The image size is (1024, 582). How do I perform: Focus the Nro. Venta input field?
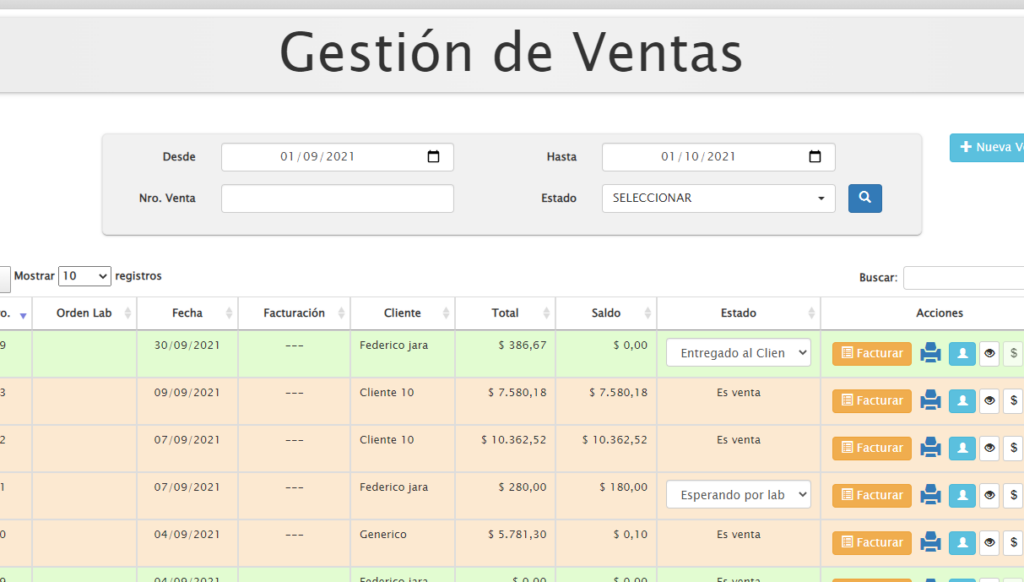pos(337,198)
